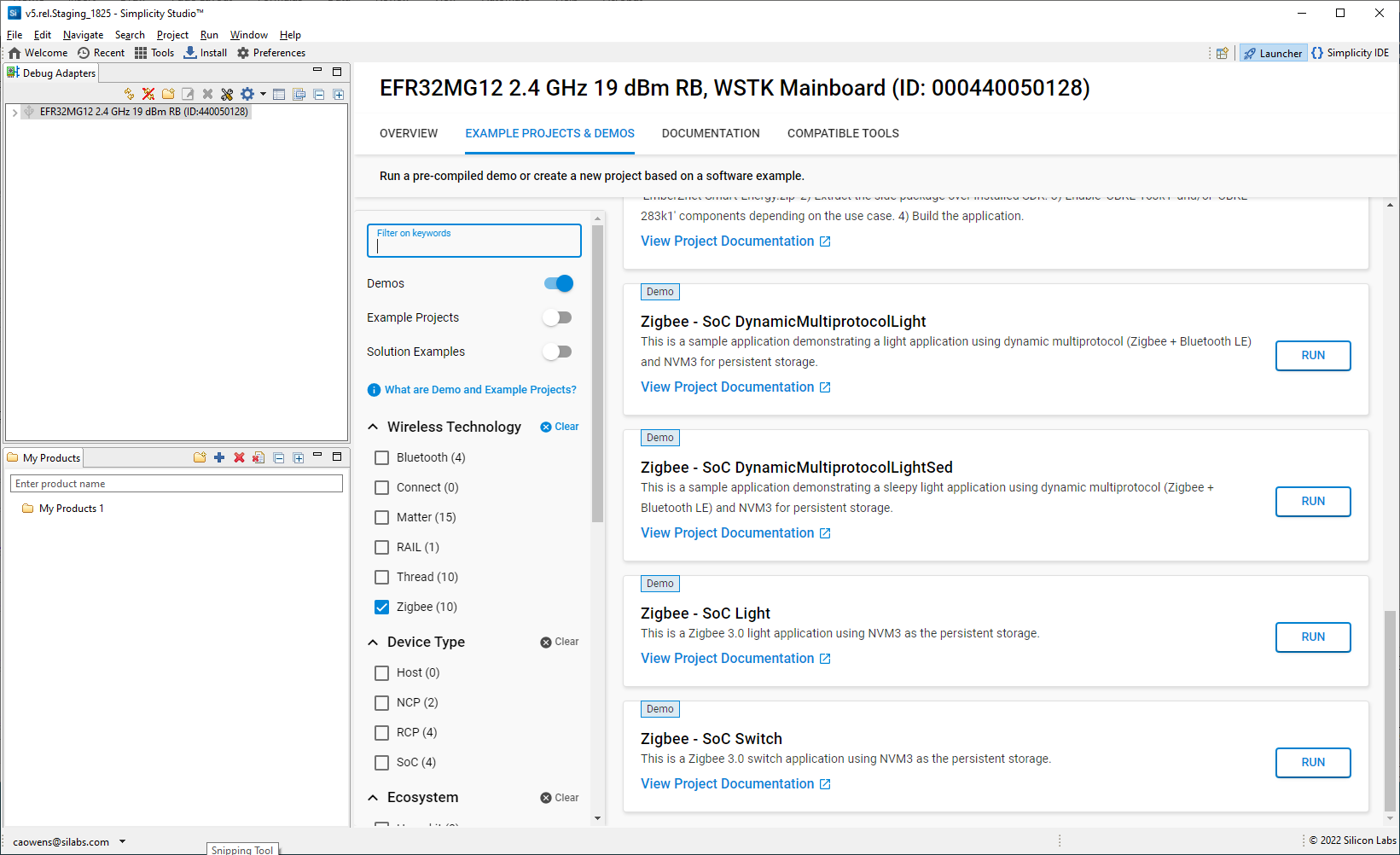Switch to the Documentation tab
The width and height of the screenshot is (1400, 855).
(710, 133)
